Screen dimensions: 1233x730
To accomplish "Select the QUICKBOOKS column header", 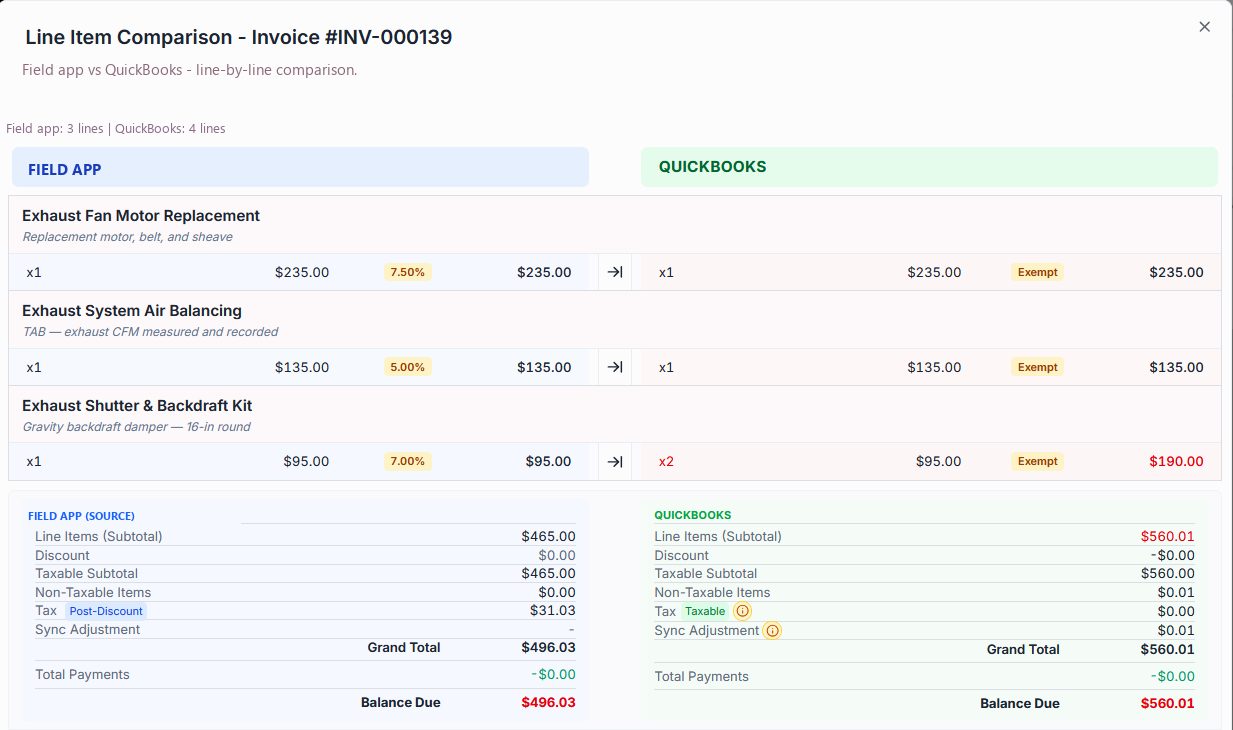I will [929, 167].
